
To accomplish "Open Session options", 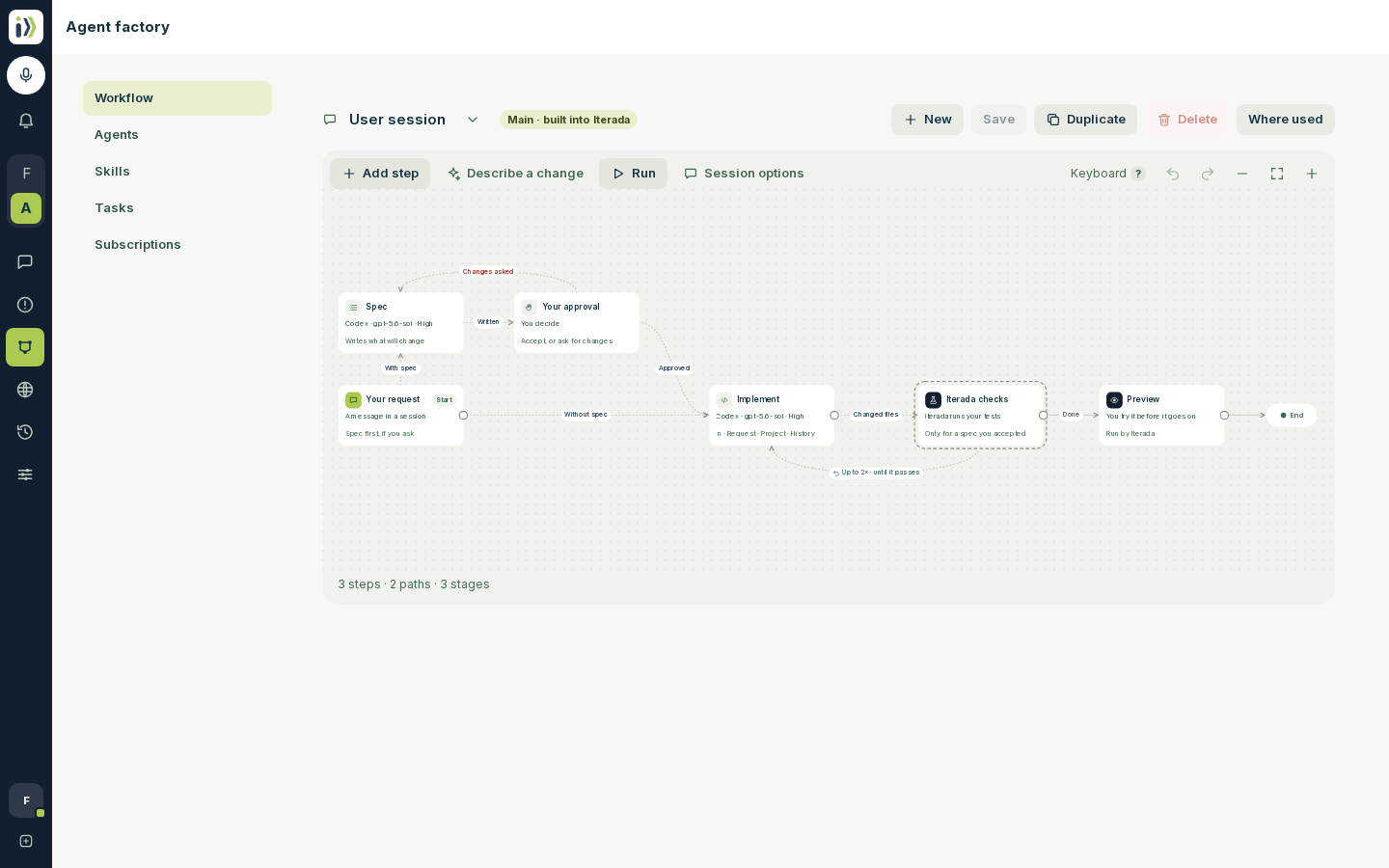I will (744, 174).
